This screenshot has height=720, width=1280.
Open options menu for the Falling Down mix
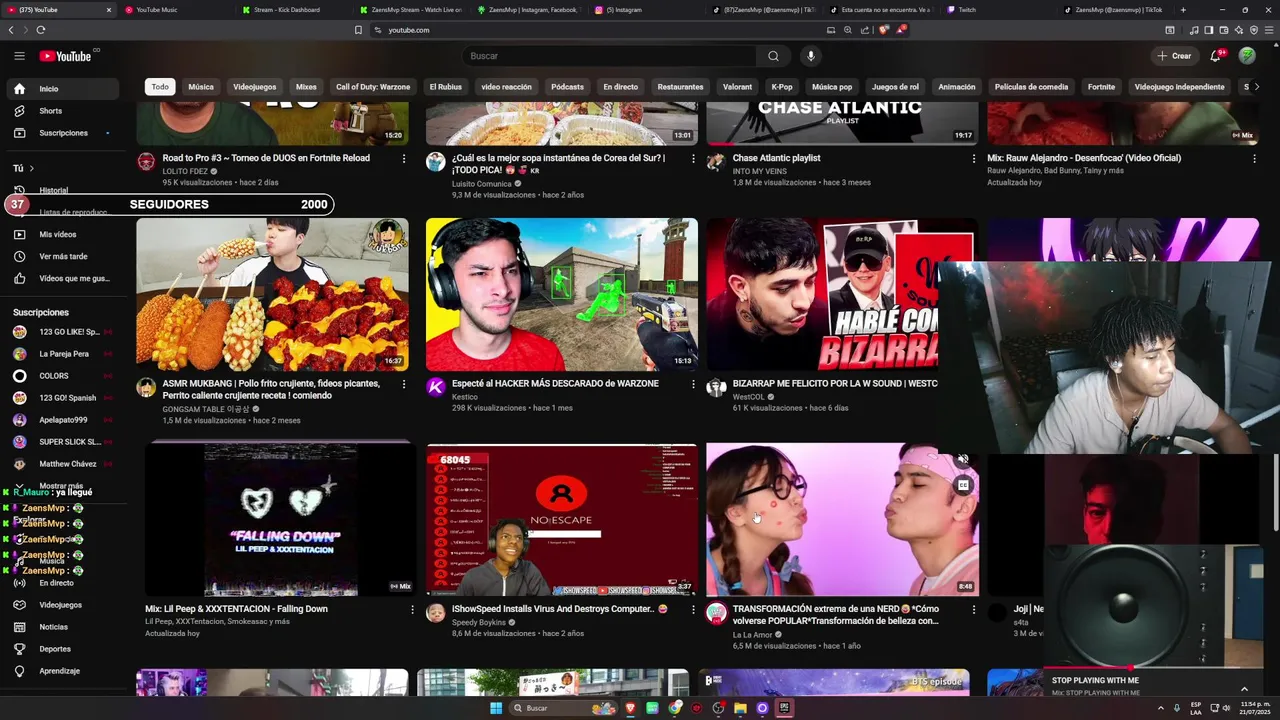point(412,609)
